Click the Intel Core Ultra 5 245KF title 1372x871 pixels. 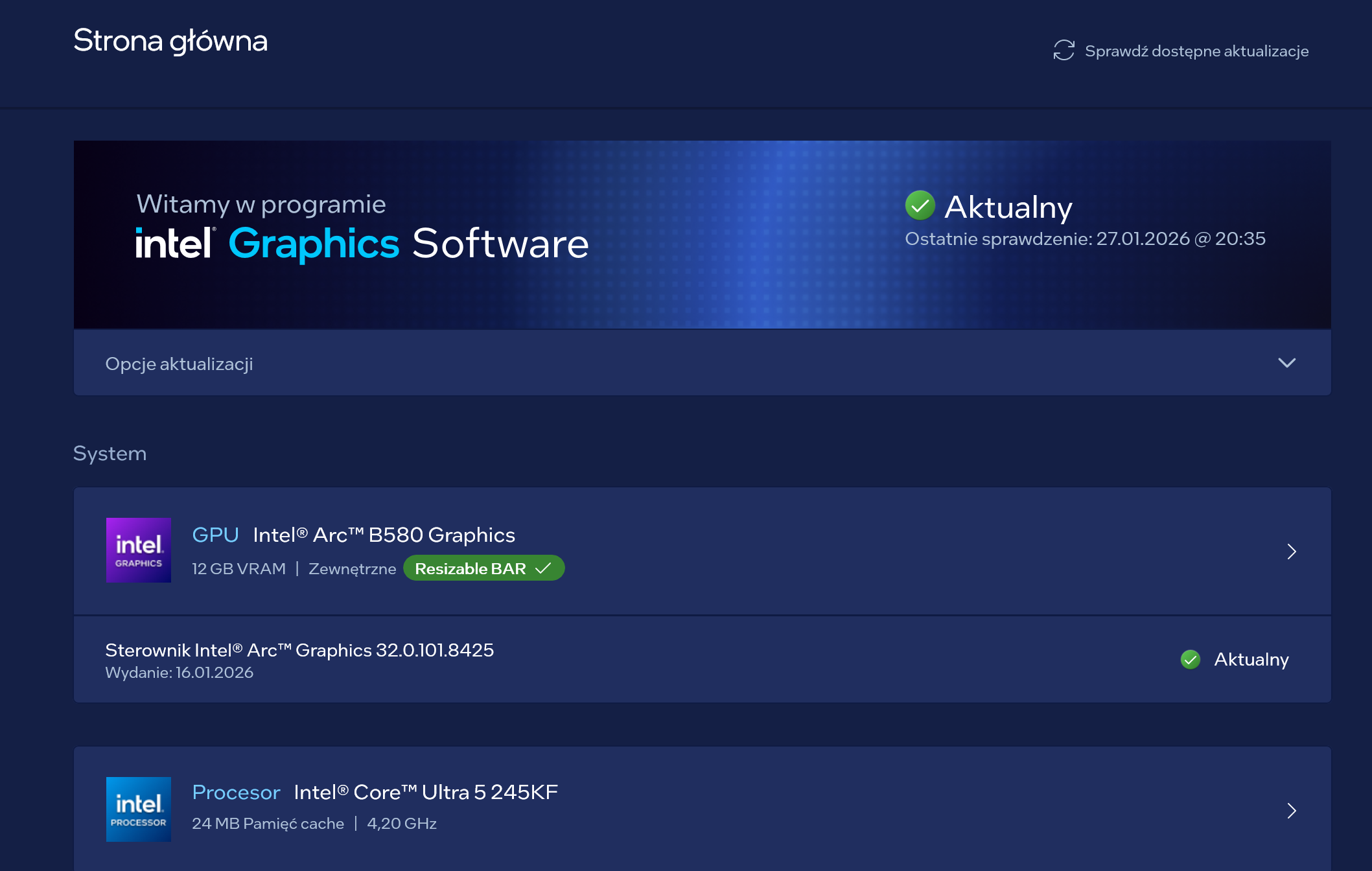pyautogui.click(x=426, y=792)
